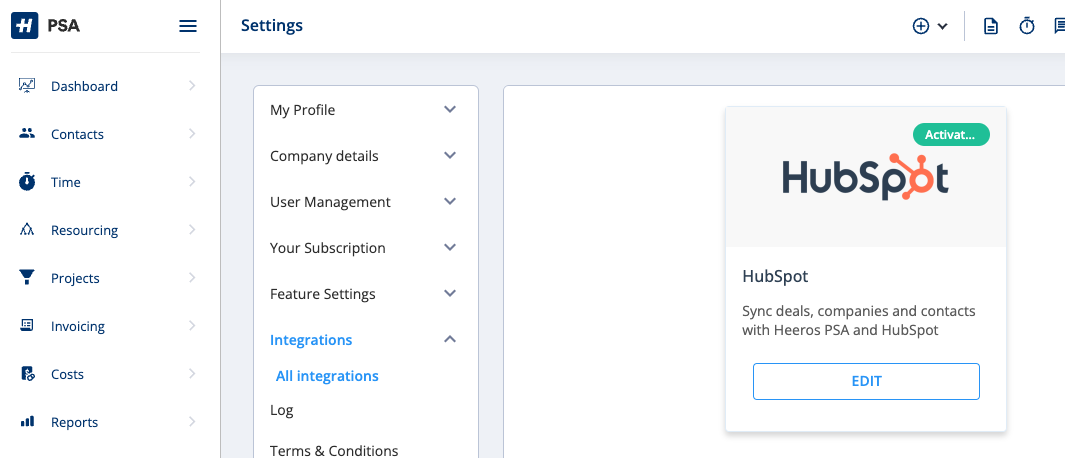Click the PSA text beside the logo

pyautogui.click(x=64, y=27)
